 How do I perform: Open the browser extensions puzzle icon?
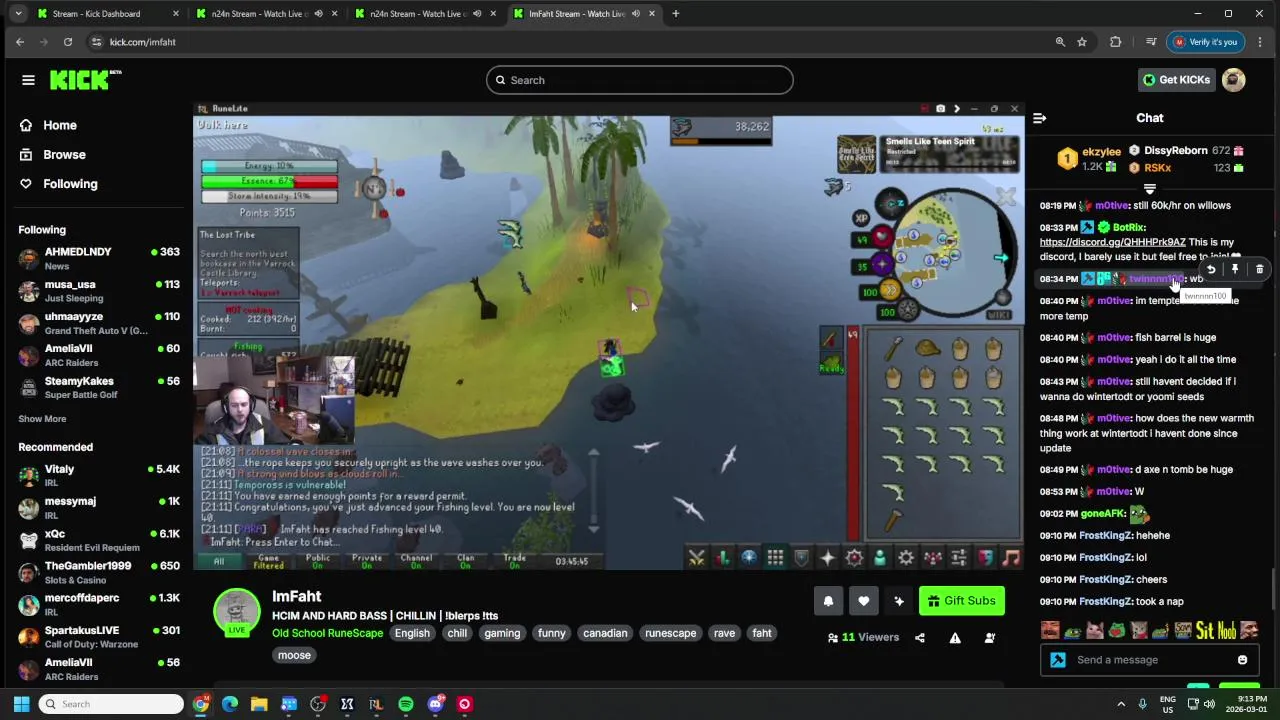1116,42
